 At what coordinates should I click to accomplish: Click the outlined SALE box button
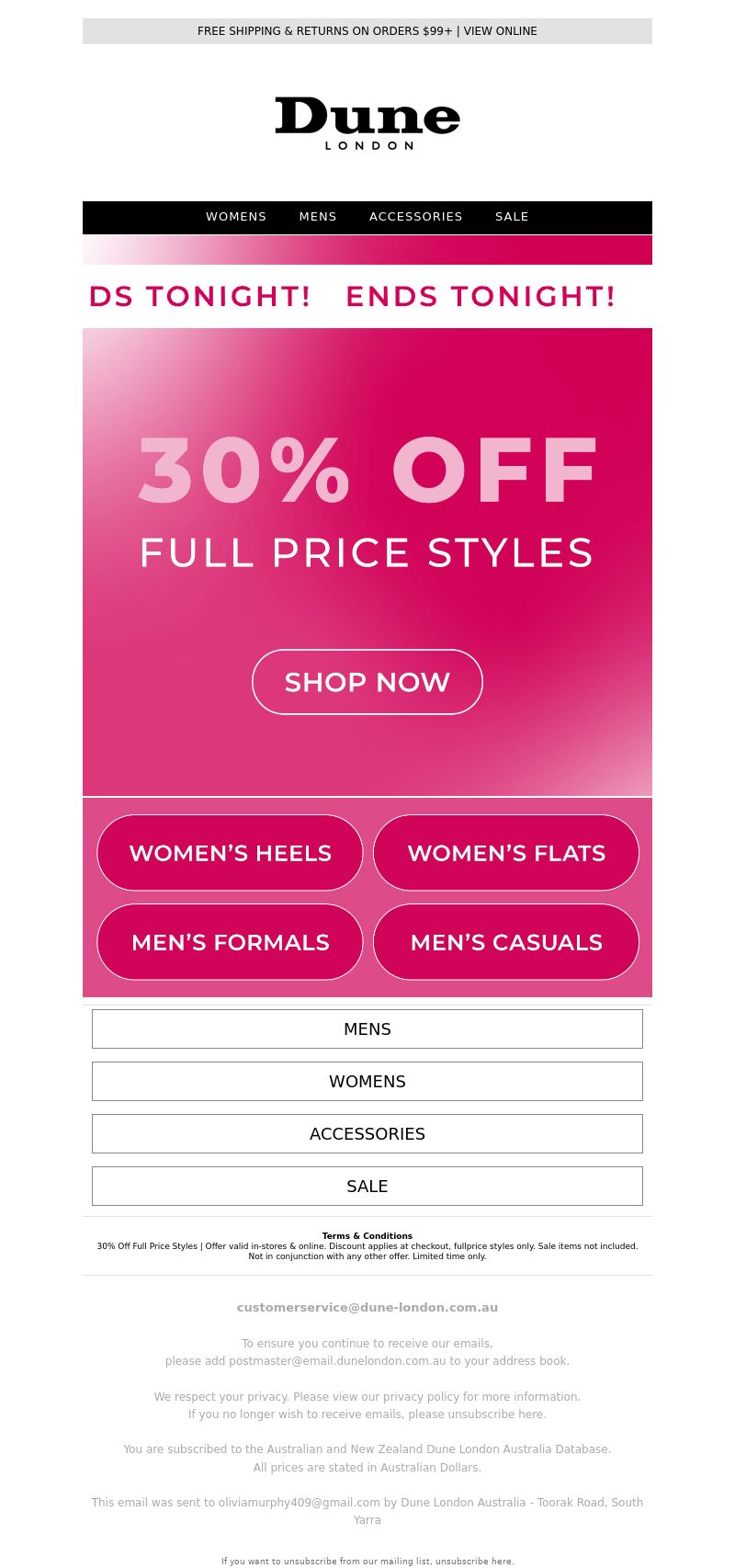[367, 1187]
